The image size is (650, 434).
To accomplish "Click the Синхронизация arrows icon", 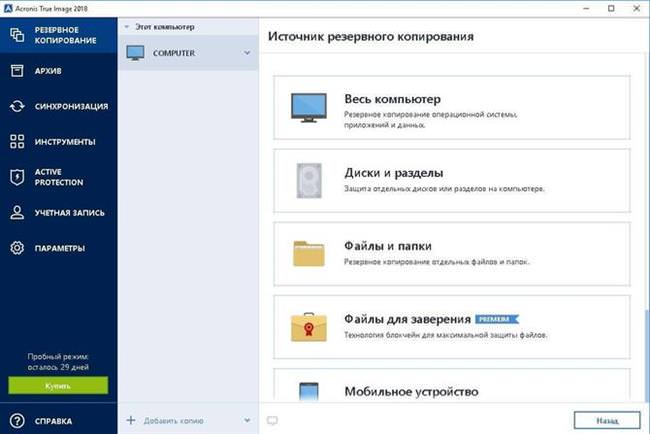I will pyautogui.click(x=17, y=106).
